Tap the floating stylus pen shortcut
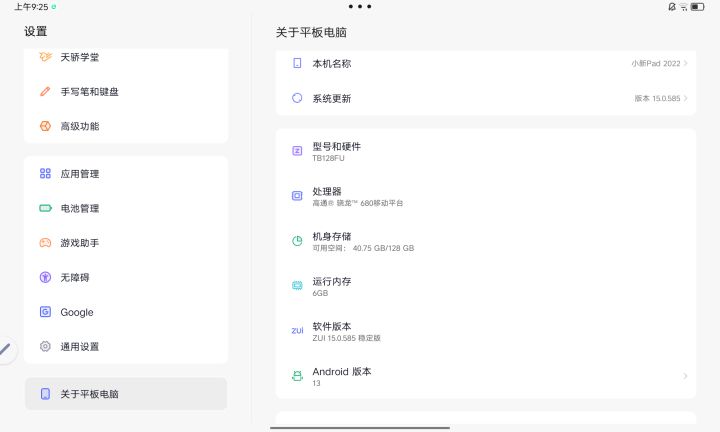Image resolution: width=720 pixels, height=432 pixels. 6,350
